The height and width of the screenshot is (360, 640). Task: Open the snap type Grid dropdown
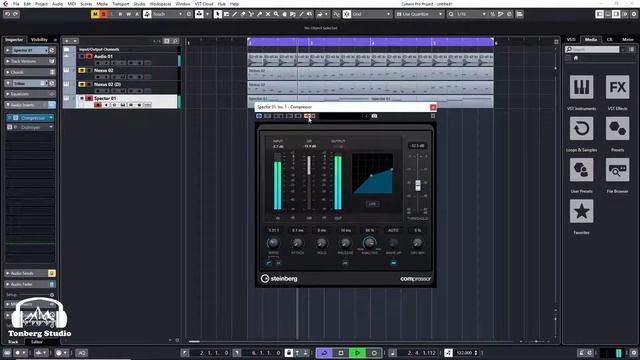click(x=371, y=14)
